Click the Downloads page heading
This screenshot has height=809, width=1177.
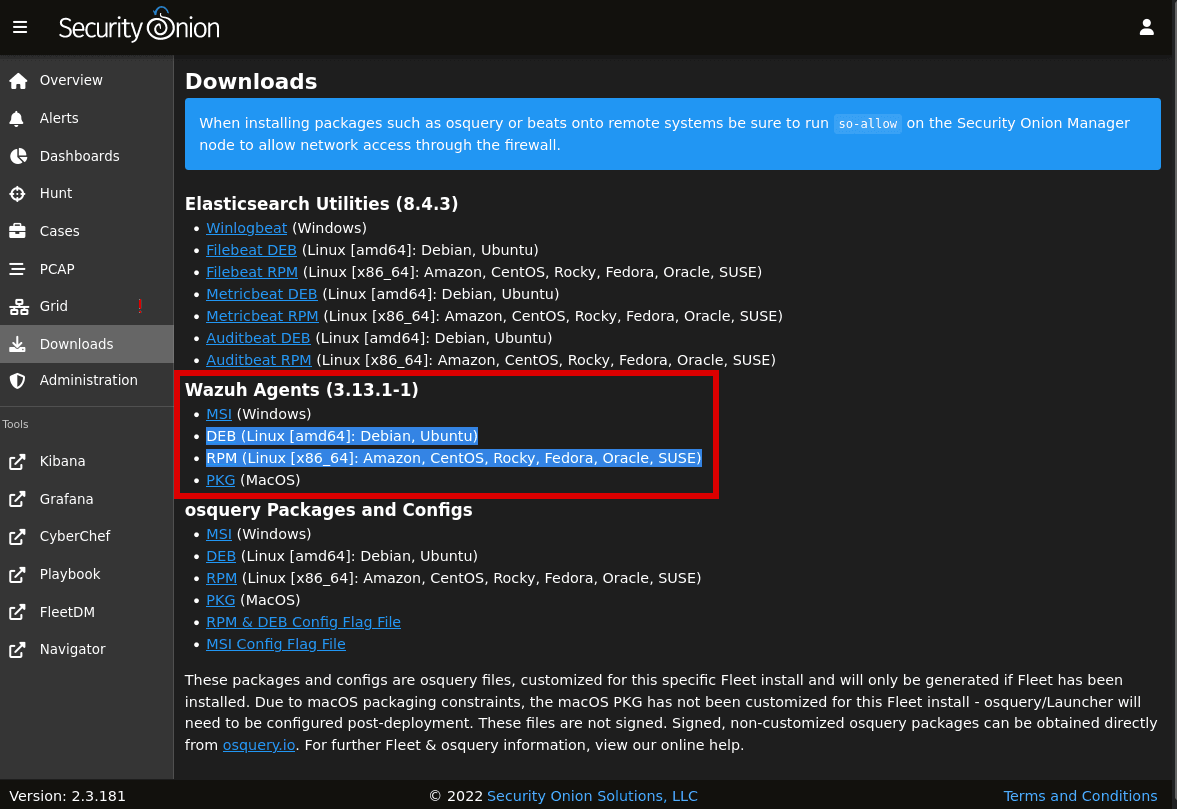(x=251, y=81)
